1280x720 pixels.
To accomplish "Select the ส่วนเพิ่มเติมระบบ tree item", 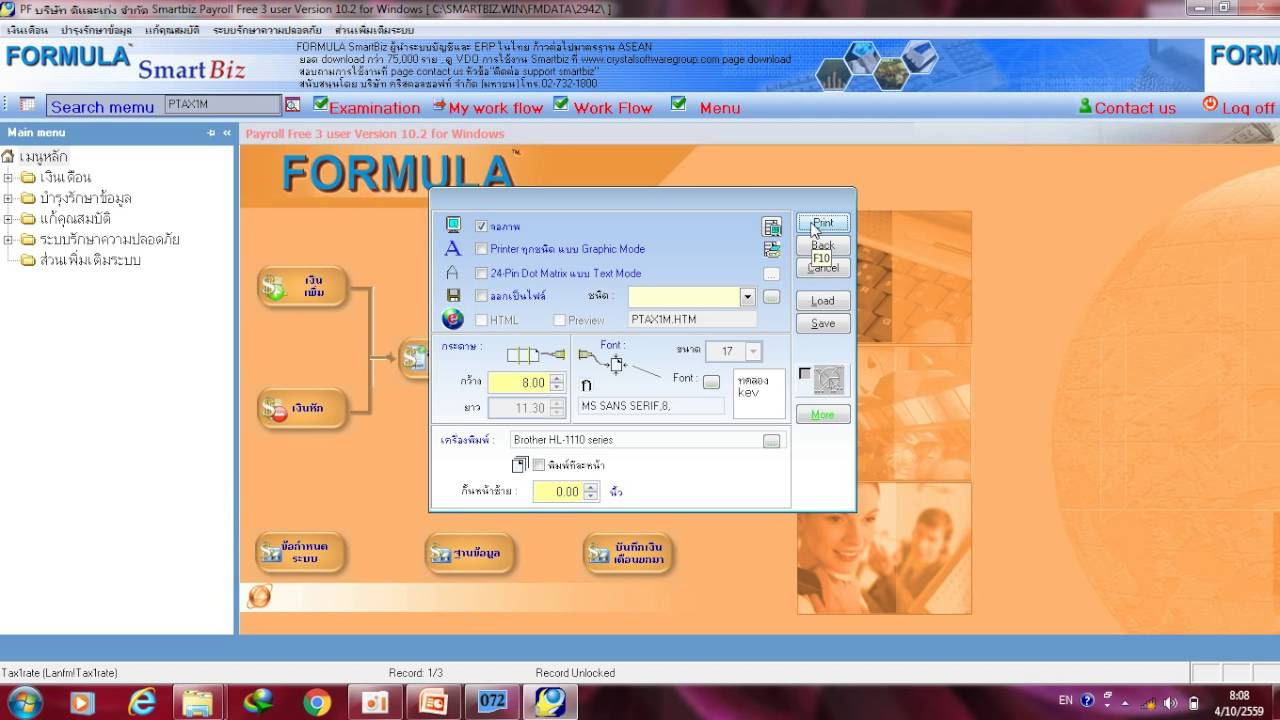I will pos(90,260).
